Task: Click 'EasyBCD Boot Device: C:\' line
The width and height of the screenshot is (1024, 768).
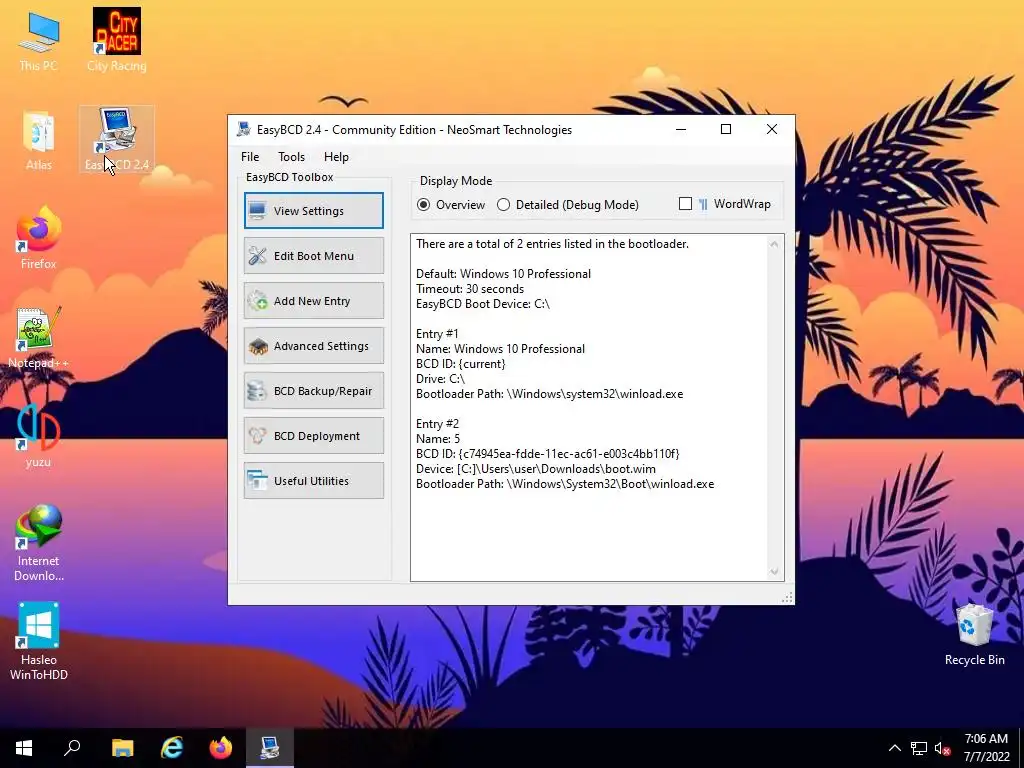Action: tap(483, 304)
